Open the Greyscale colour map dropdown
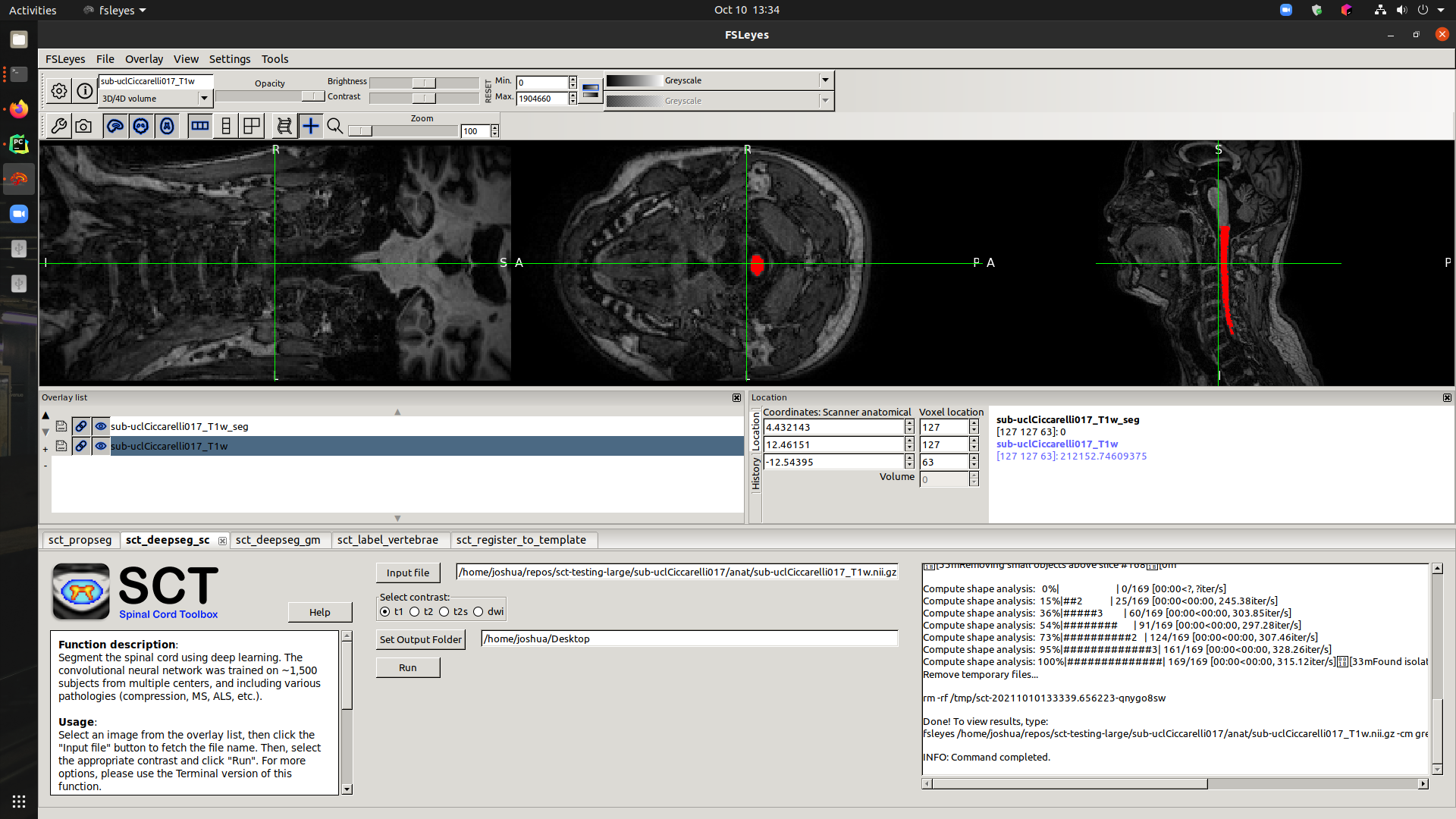Image resolution: width=1456 pixels, height=819 pixels. [824, 80]
